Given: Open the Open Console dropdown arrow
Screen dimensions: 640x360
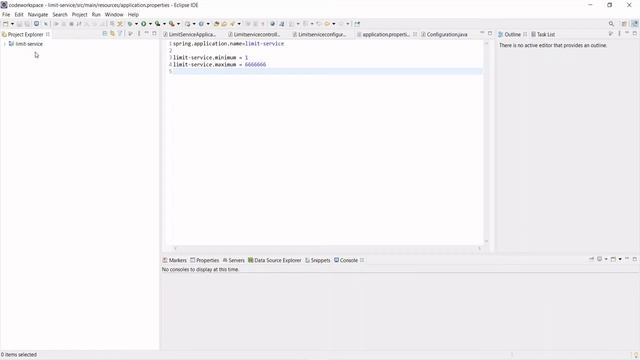Looking at the screenshot, I should tap(620, 259).
